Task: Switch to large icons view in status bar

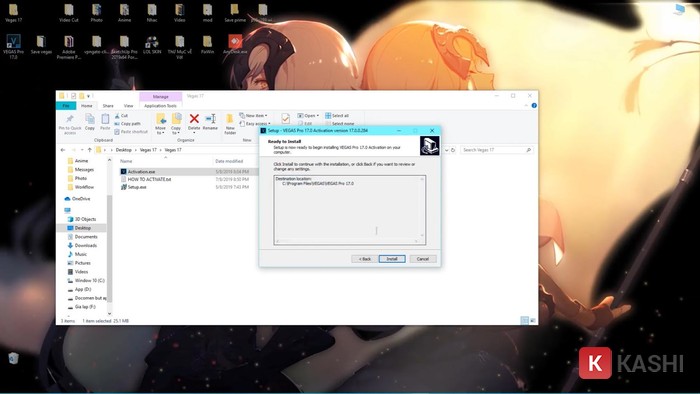Action: [533, 320]
